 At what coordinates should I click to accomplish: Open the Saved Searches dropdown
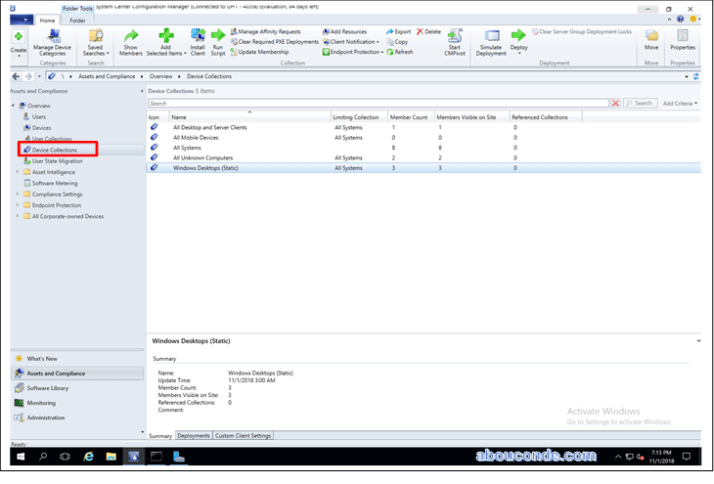pyautogui.click(x=95, y=42)
